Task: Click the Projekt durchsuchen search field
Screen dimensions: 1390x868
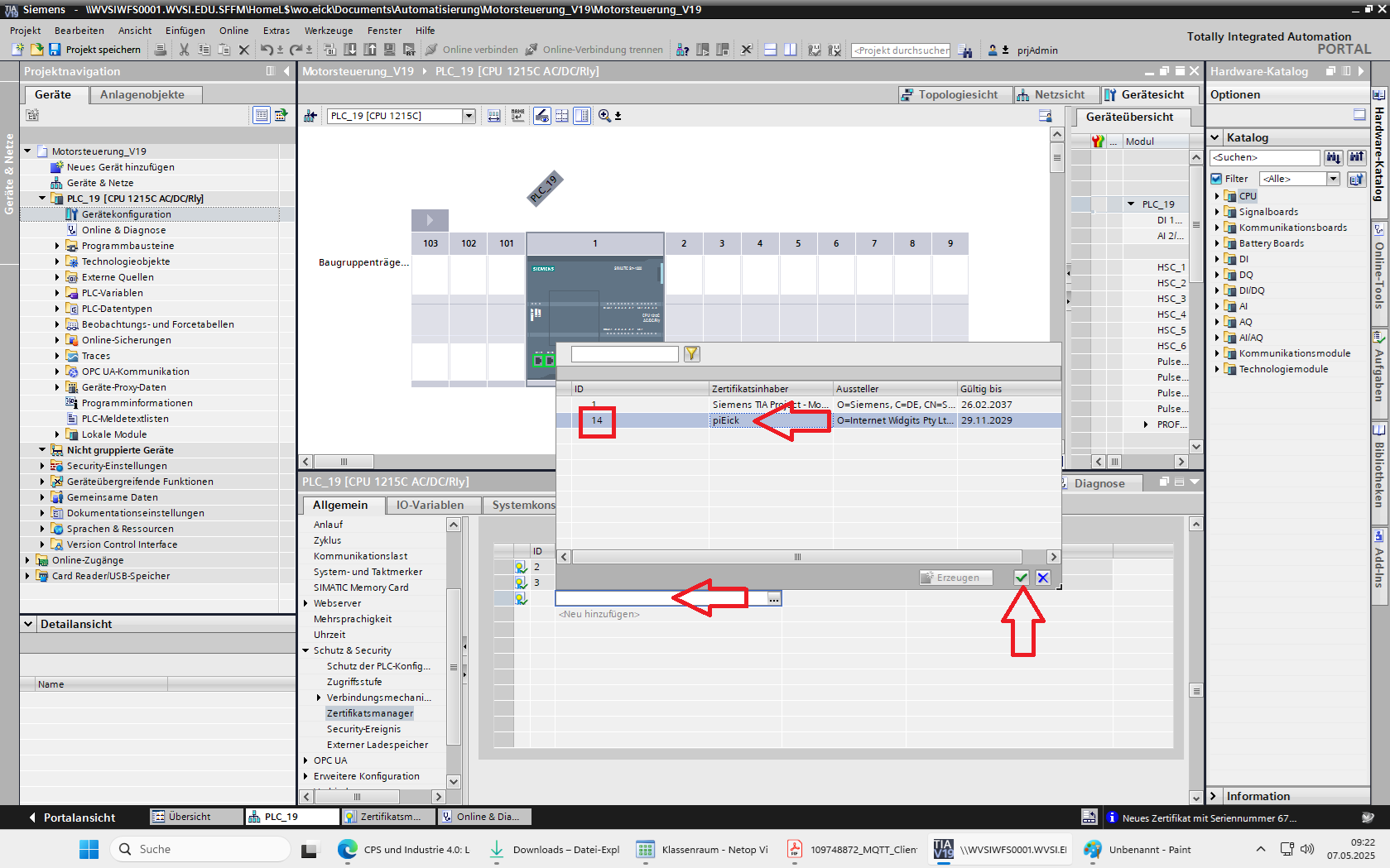Action: click(x=901, y=50)
